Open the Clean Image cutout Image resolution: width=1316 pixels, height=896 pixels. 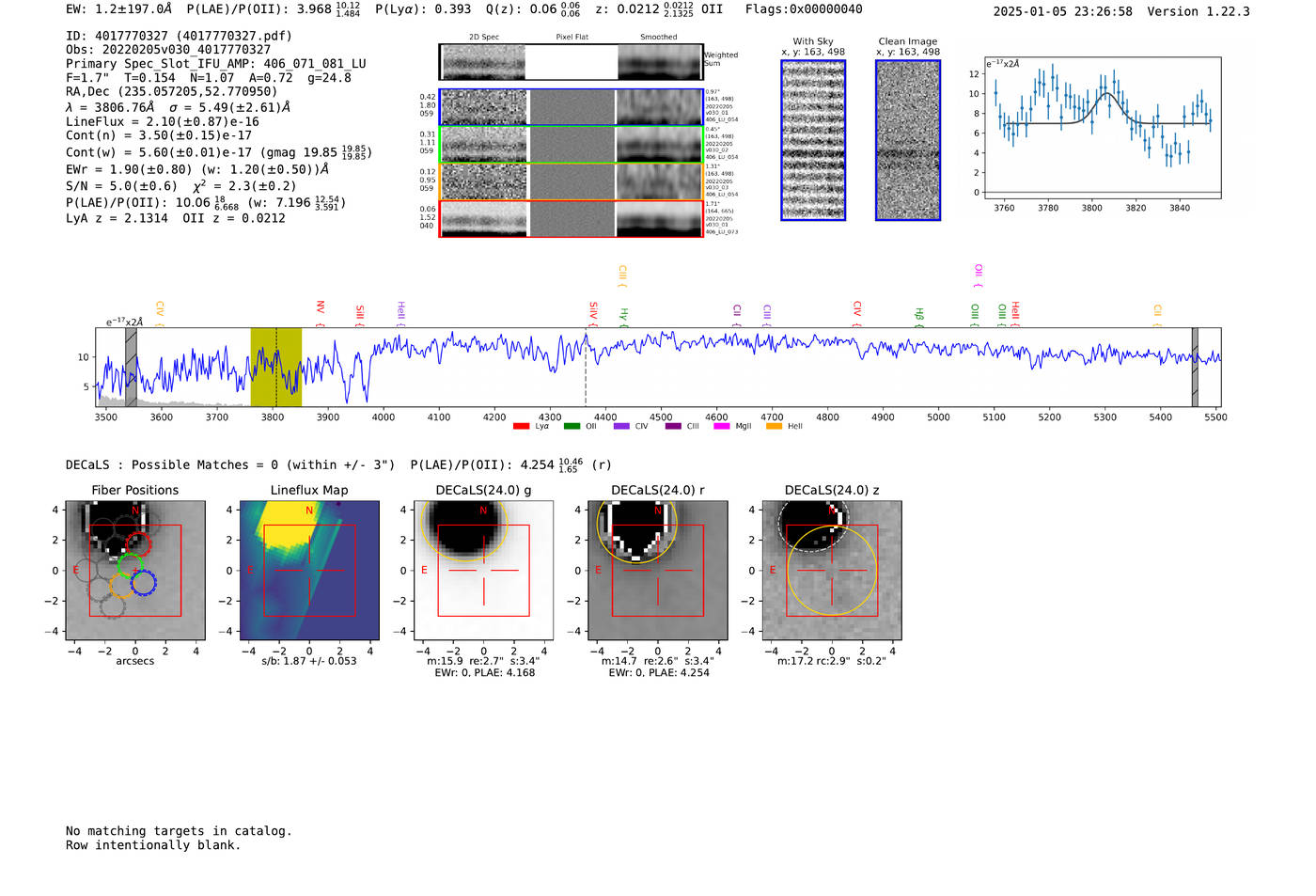pyautogui.click(x=908, y=140)
